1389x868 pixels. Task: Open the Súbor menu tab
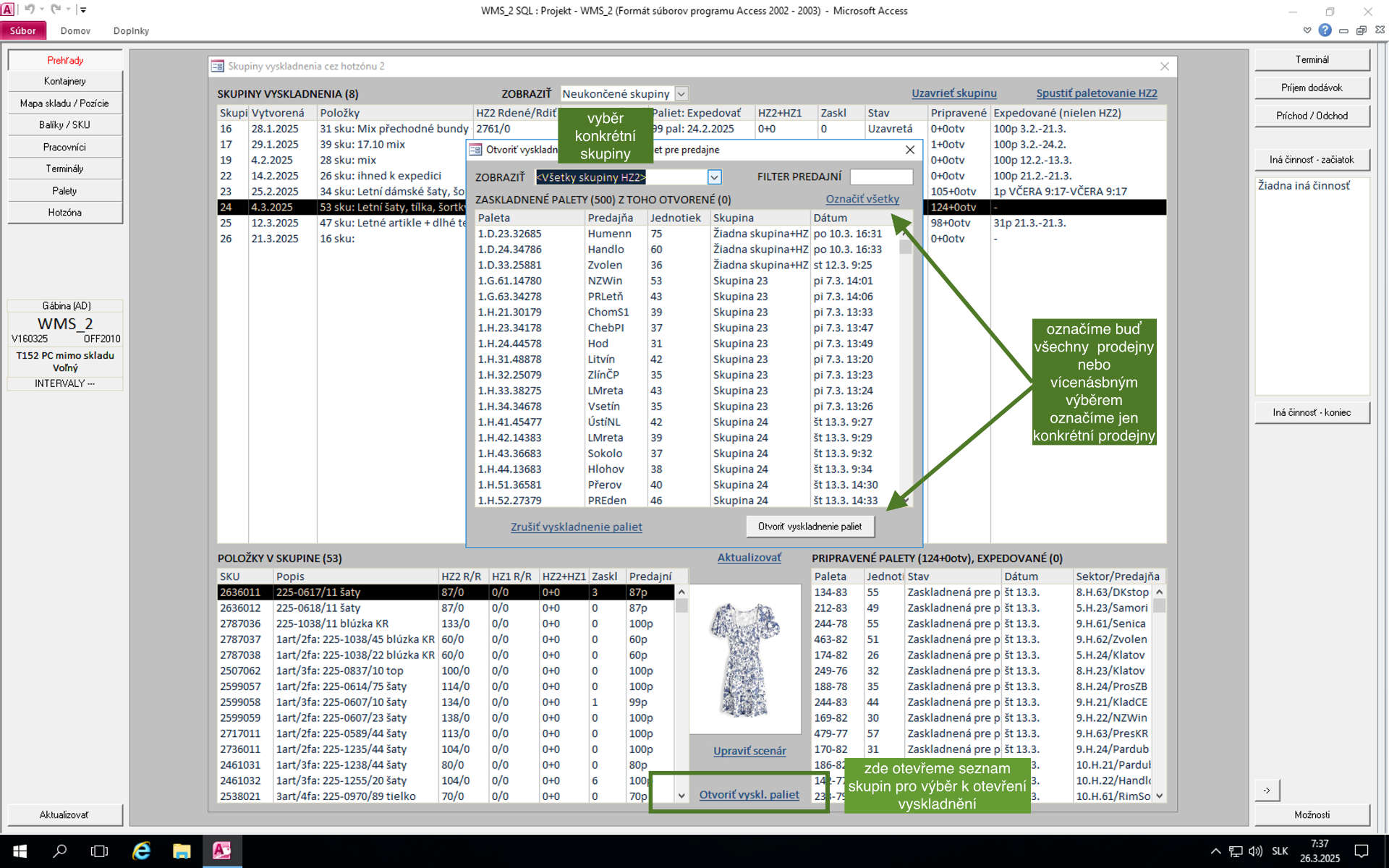point(23,31)
